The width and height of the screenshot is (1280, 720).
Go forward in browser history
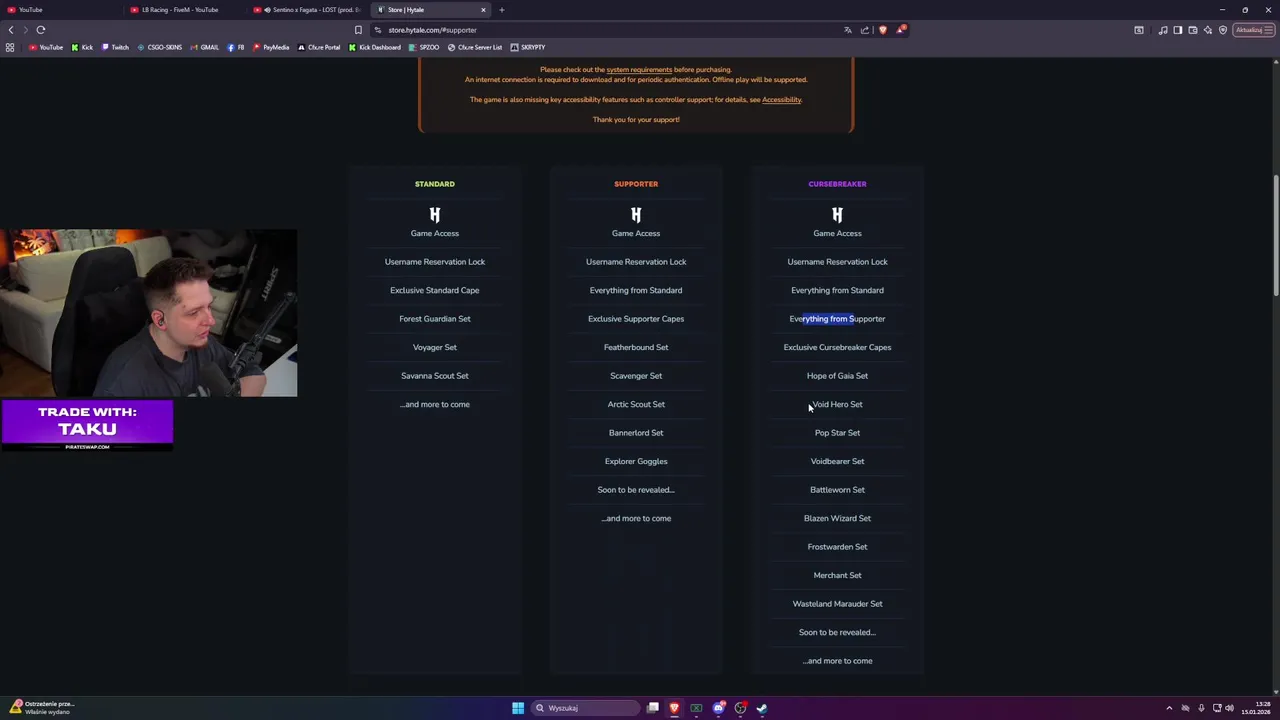click(x=26, y=30)
